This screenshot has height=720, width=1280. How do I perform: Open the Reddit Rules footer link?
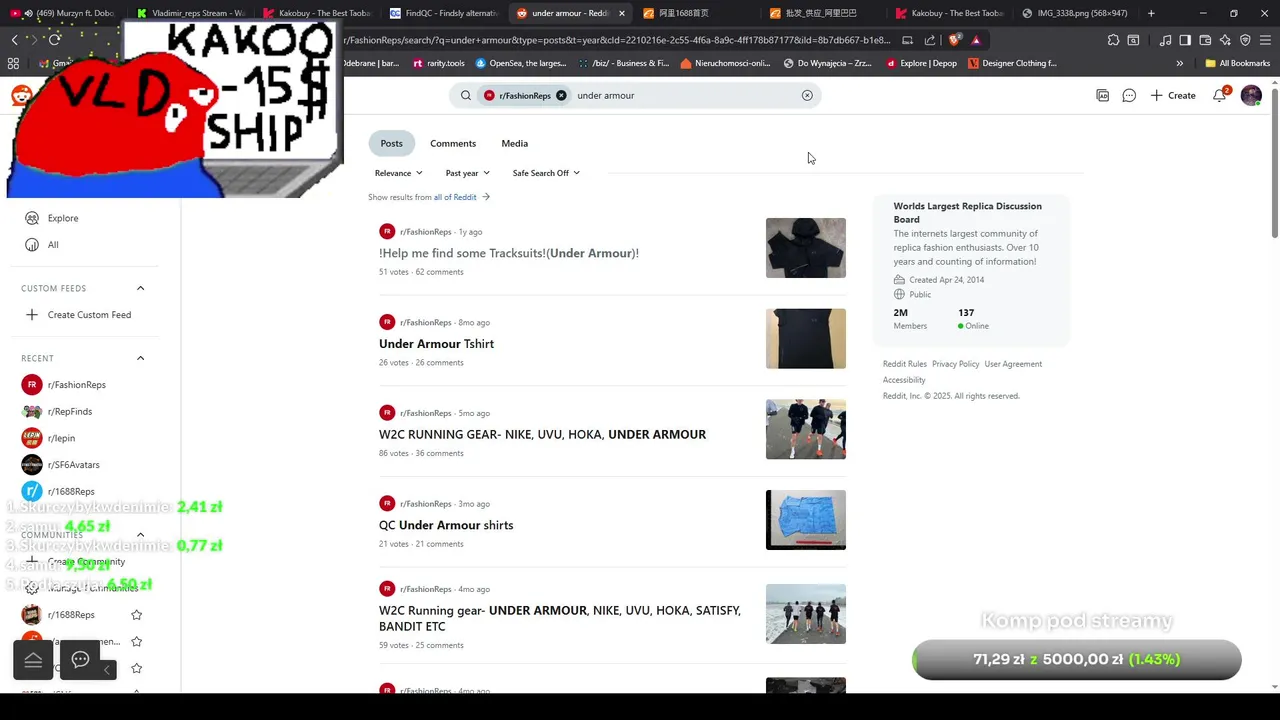[x=905, y=364]
